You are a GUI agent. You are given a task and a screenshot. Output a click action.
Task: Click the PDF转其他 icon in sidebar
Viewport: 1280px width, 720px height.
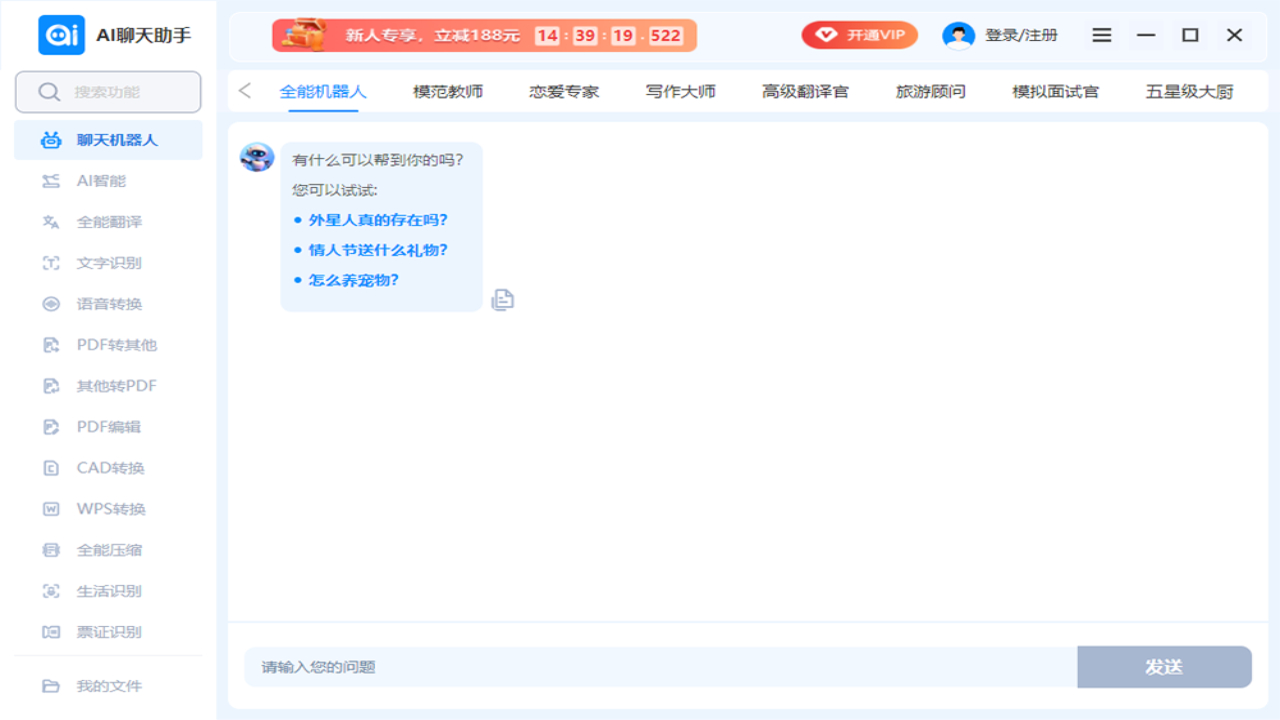(x=51, y=345)
